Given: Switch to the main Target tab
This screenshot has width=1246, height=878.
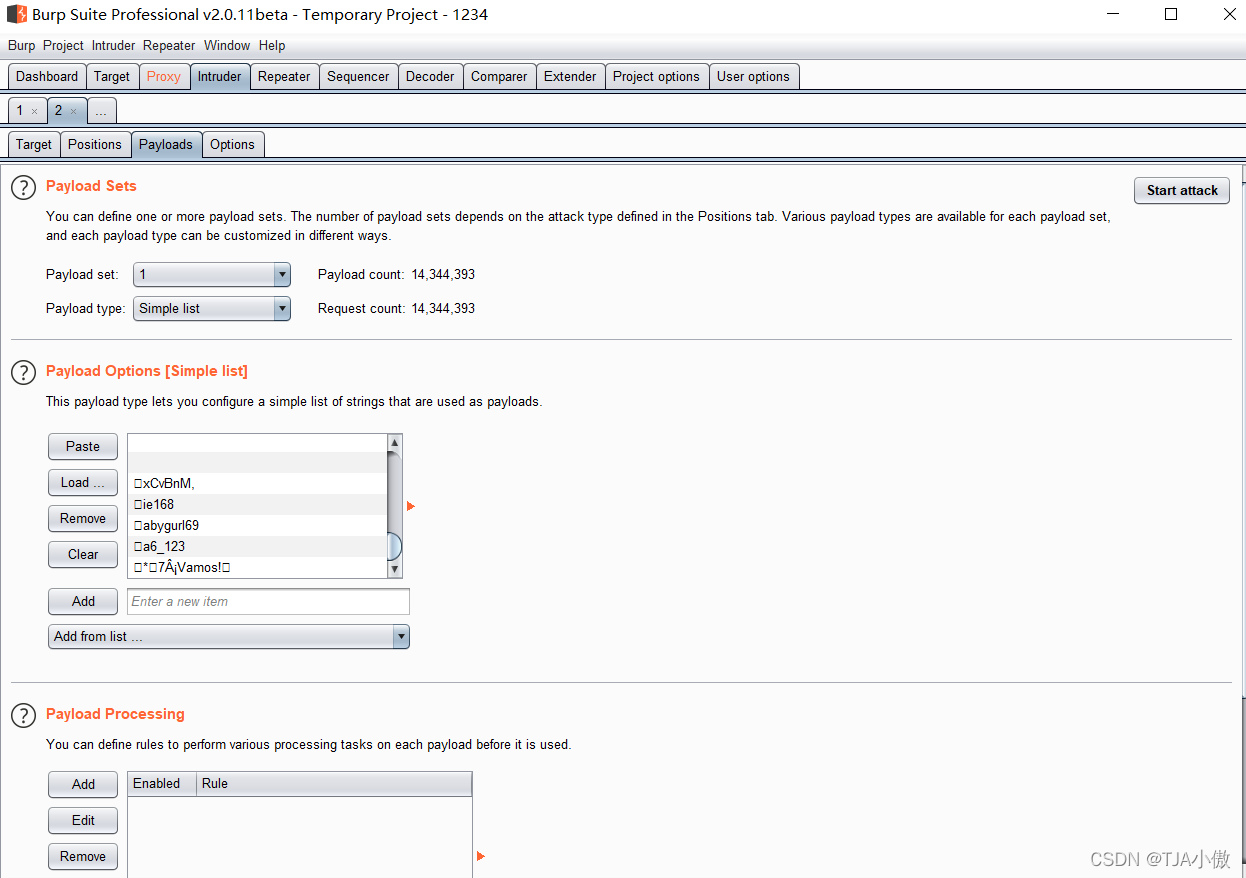Looking at the screenshot, I should (112, 76).
